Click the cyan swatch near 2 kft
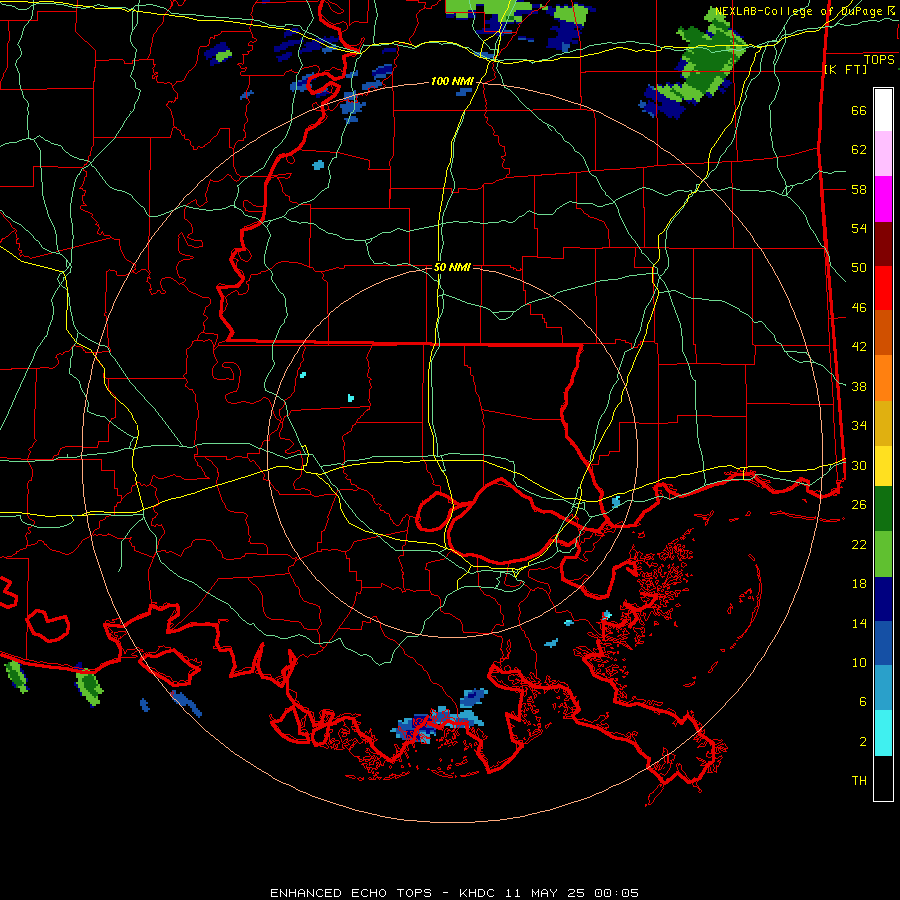Screen dimensions: 900x900 883,733
